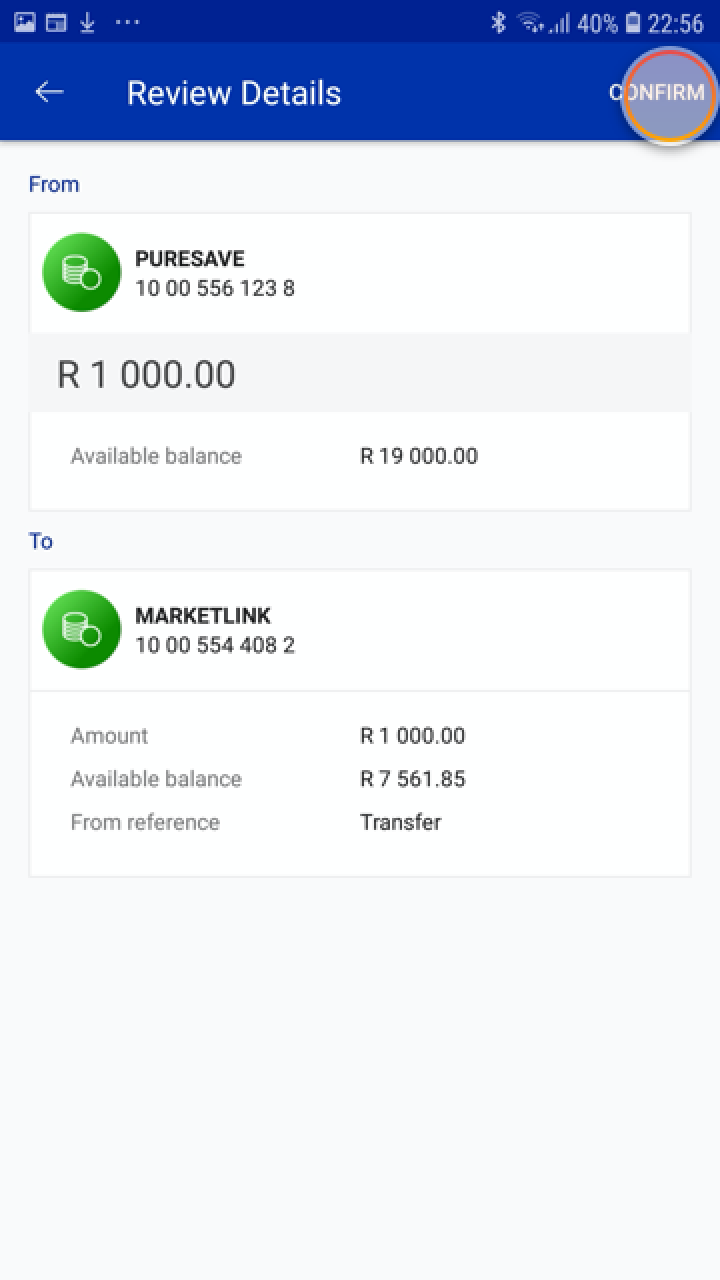This screenshot has width=720, height=1280.
Task: Tap the three-dots notification overflow icon
Action: pos(127,22)
